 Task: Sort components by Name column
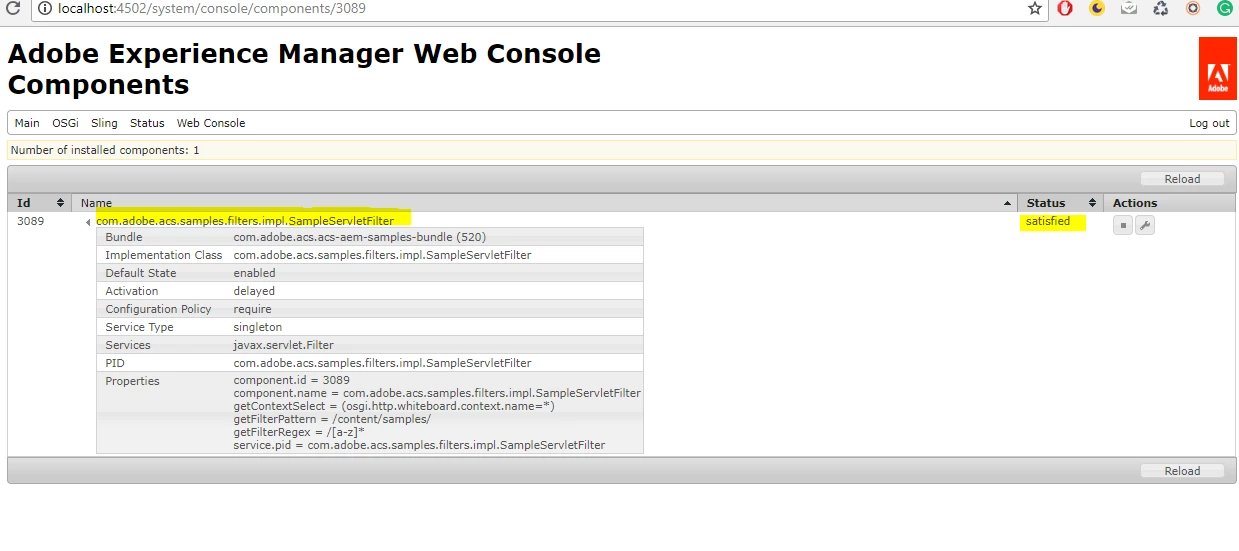pos(545,203)
